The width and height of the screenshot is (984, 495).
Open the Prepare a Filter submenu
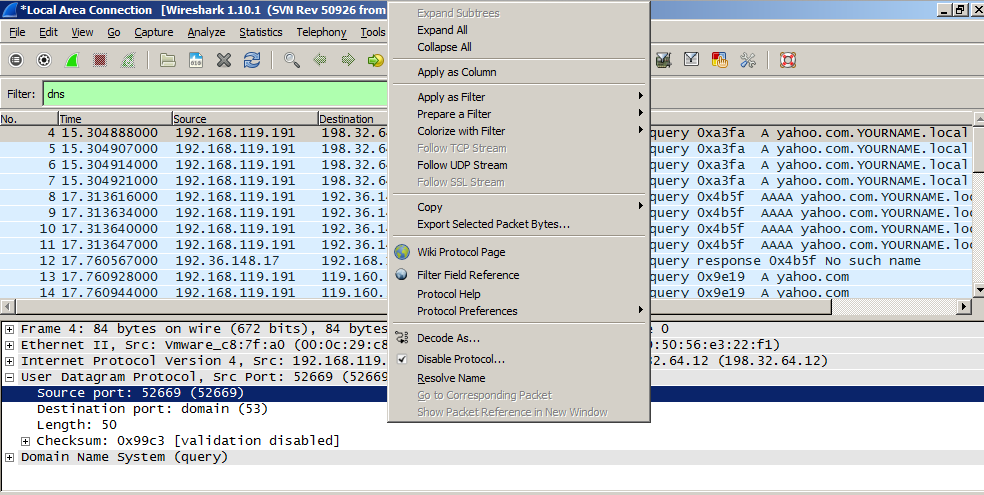point(519,114)
